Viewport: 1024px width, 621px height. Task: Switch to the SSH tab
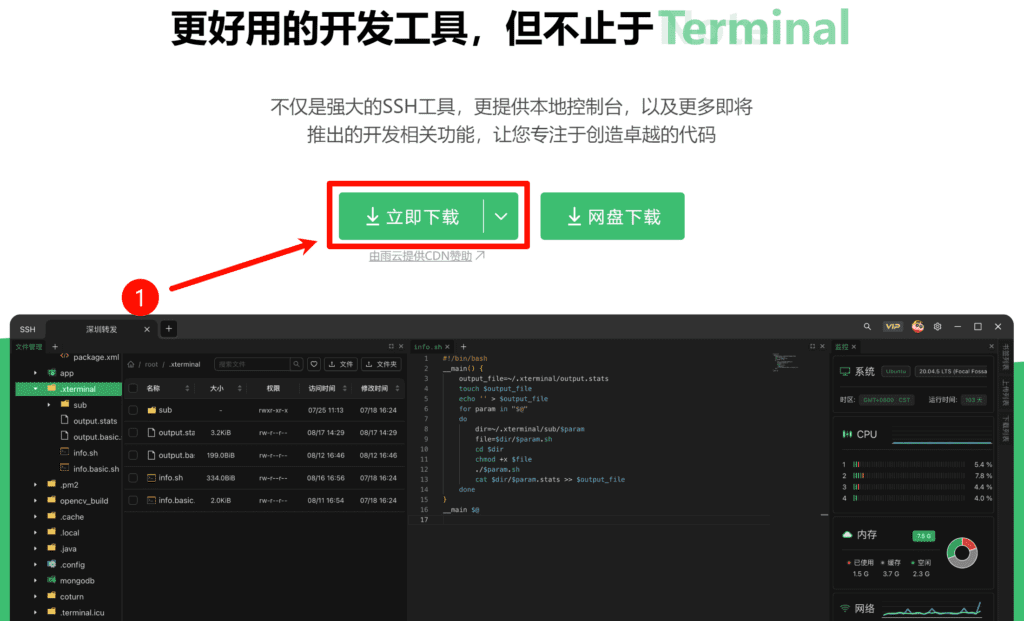[27, 328]
